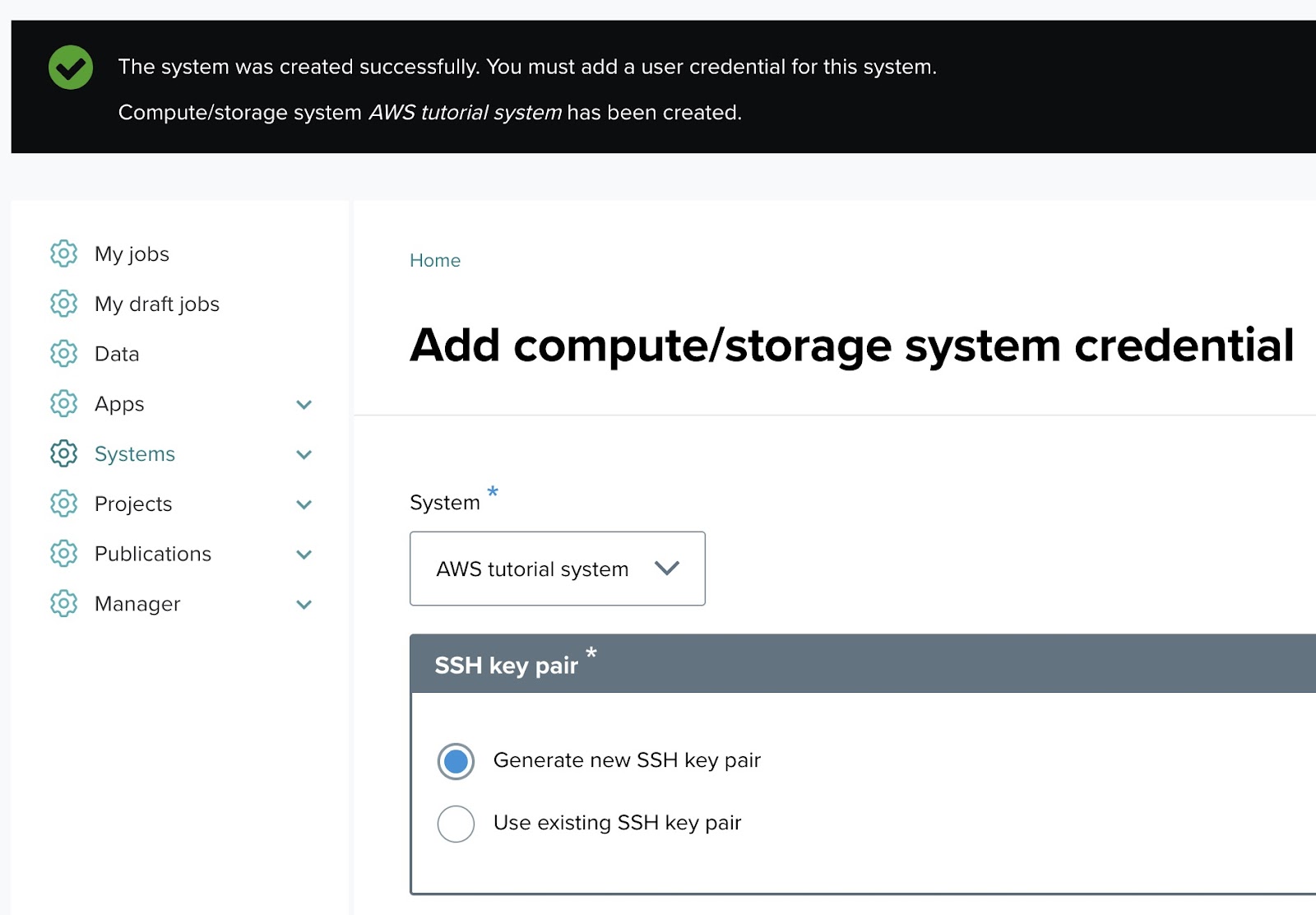
Task: Click the gear icon beside Publications
Action: tap(63, 554)
